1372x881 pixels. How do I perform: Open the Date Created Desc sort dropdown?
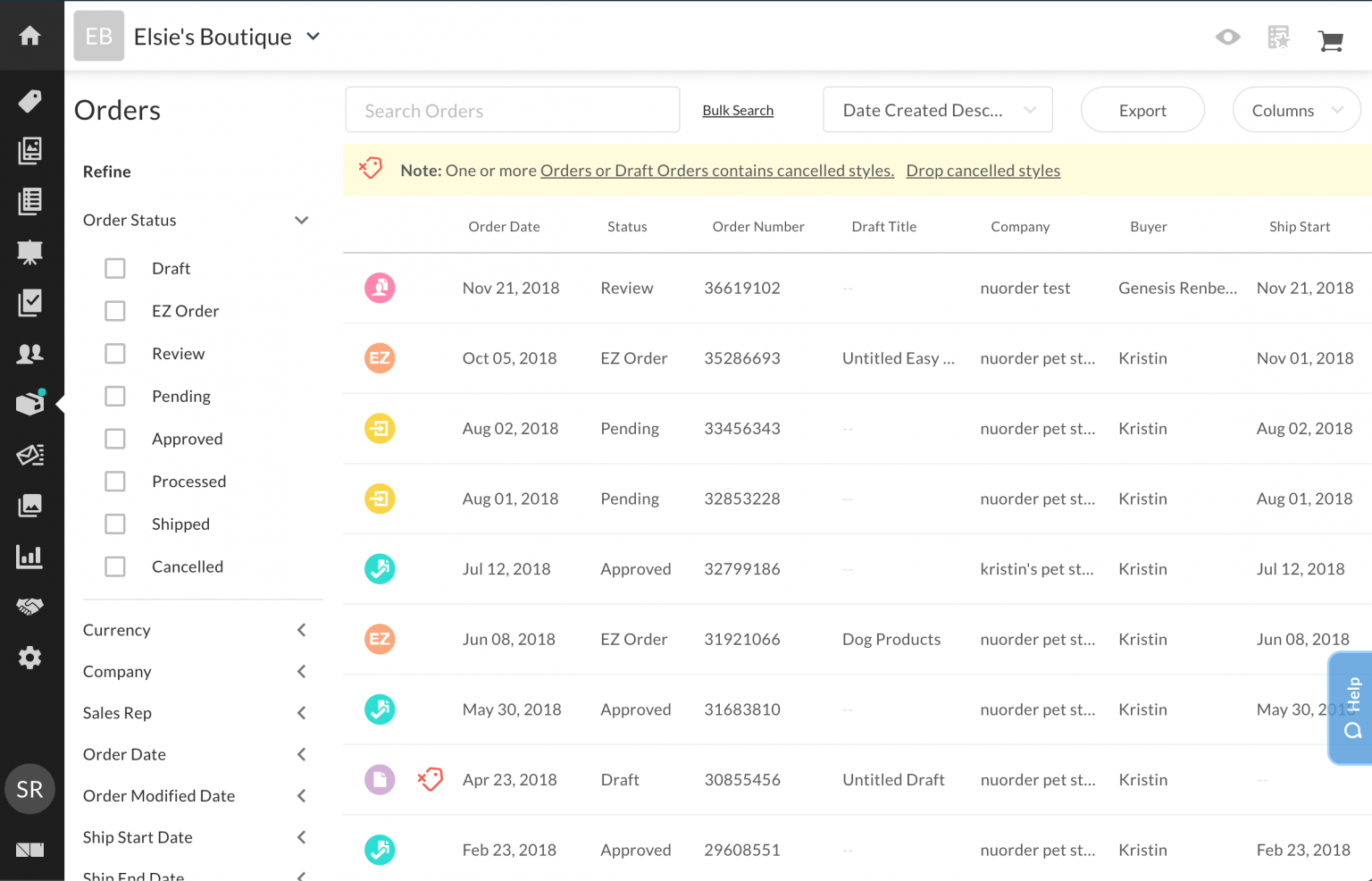point(937,109)
